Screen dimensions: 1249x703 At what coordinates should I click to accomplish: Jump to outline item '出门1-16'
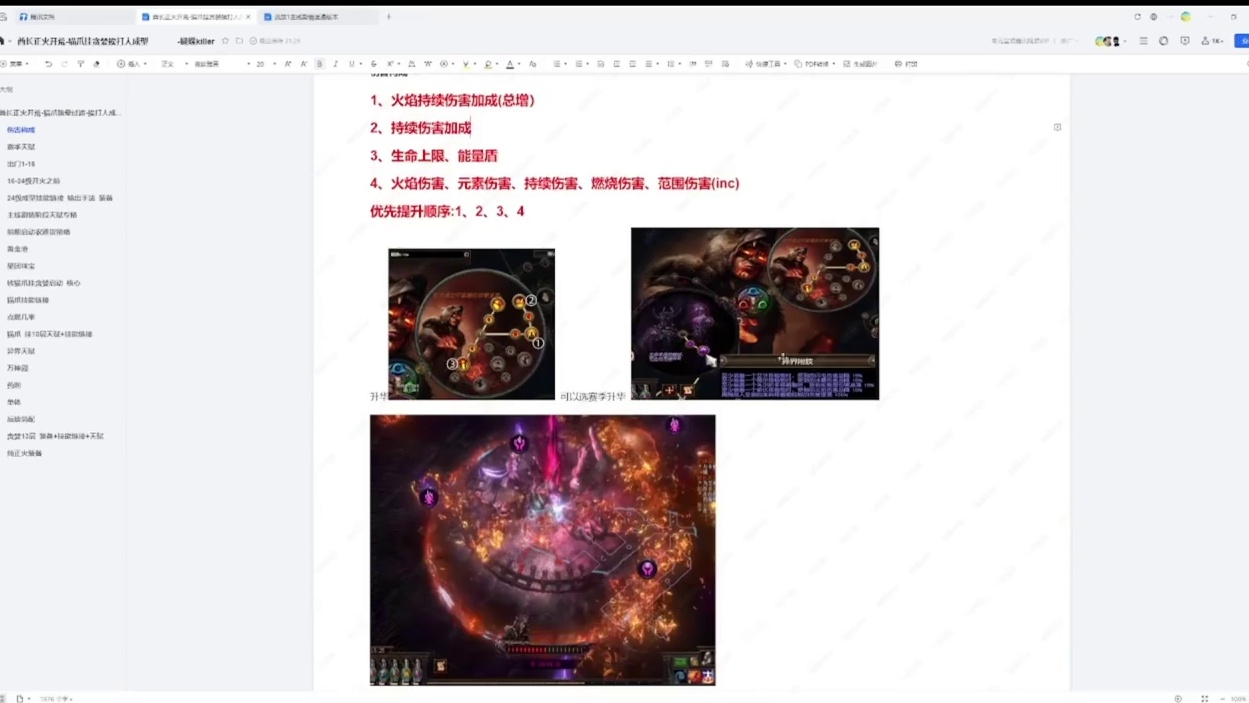[21, 164]
